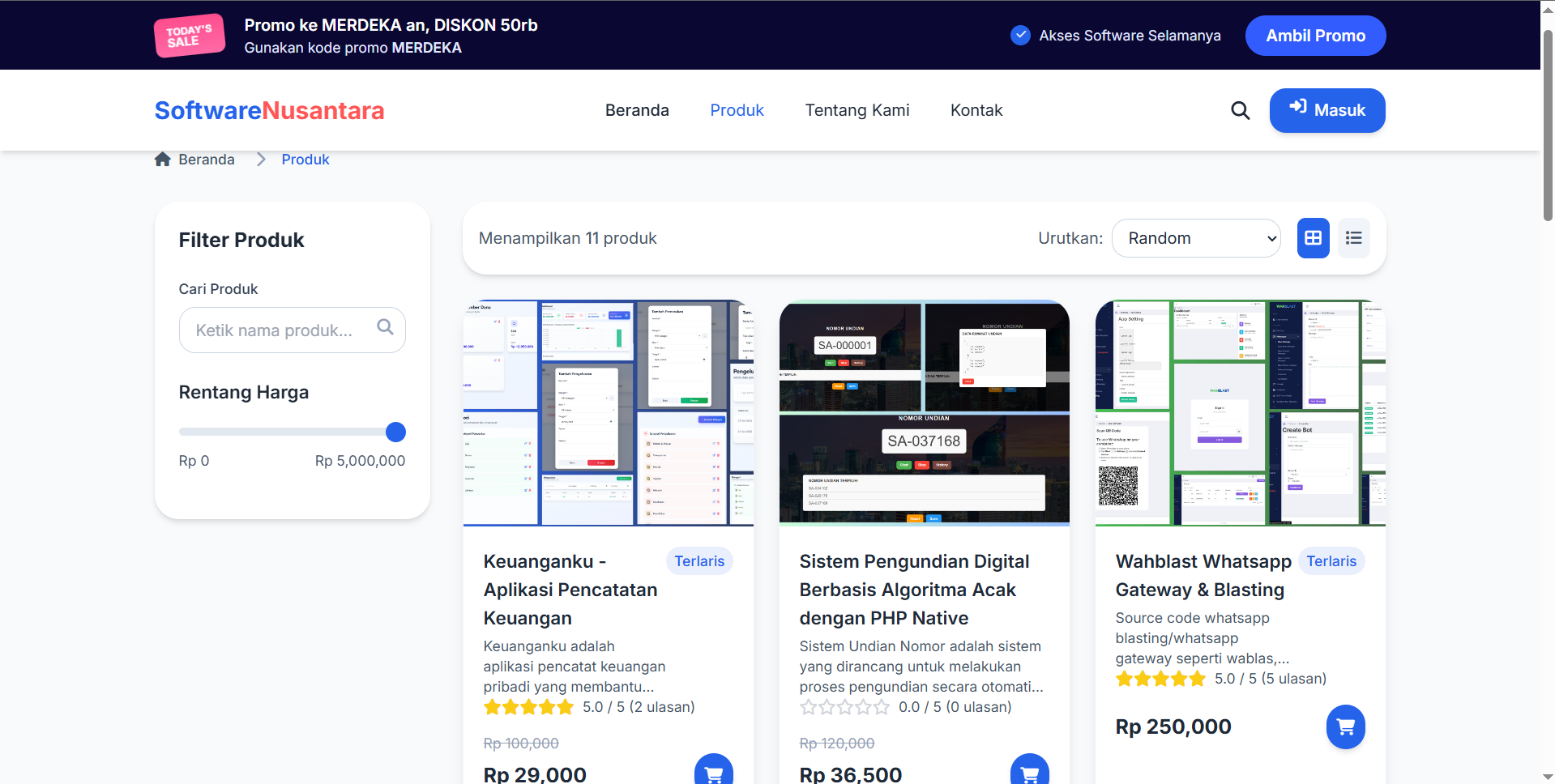This screenshot has width=1555, height=784.
Task: Switch to grid view layout
Action: pos(1313,238)
